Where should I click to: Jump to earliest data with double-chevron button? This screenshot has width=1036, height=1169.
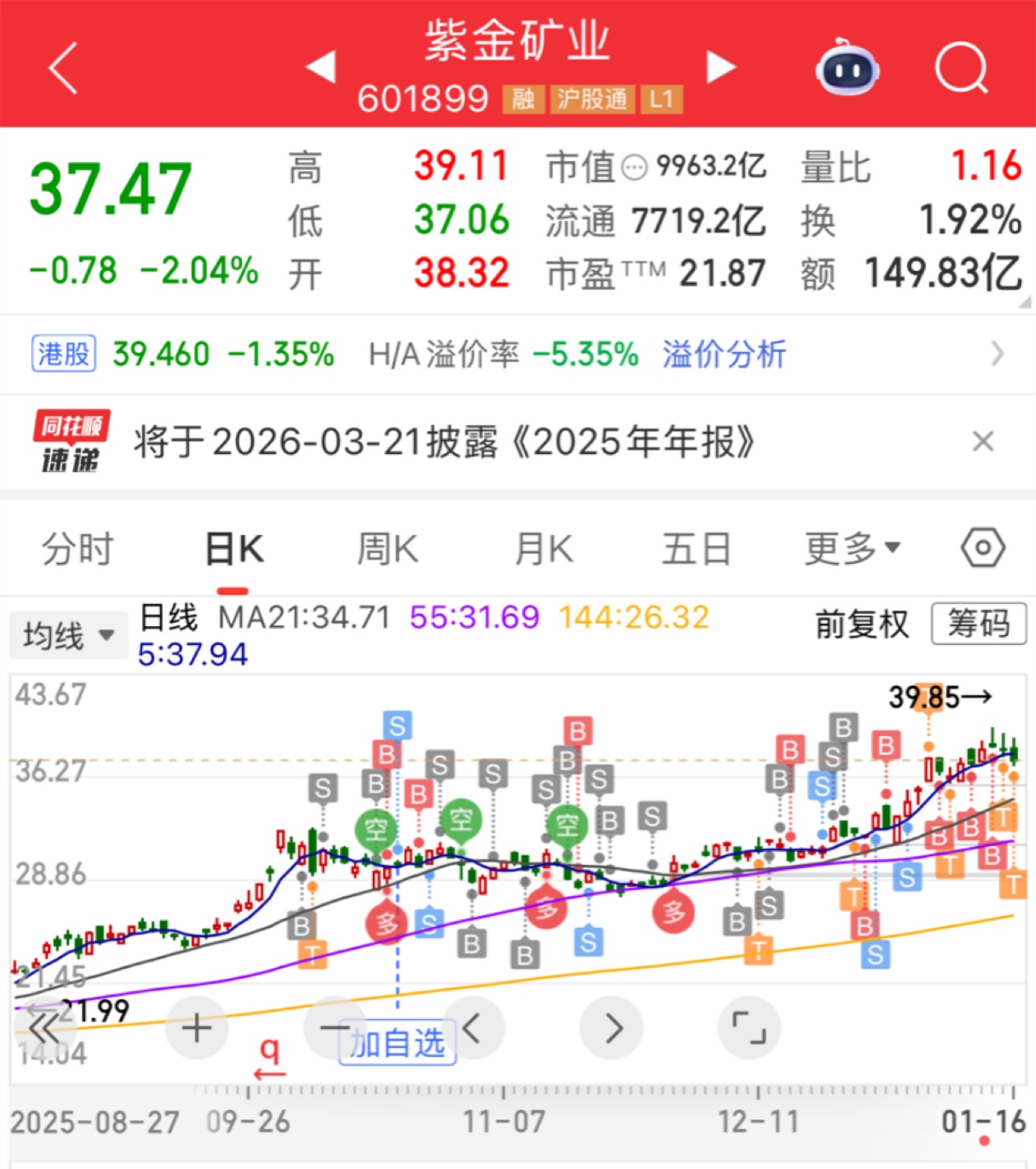(x=44, y=1028)
